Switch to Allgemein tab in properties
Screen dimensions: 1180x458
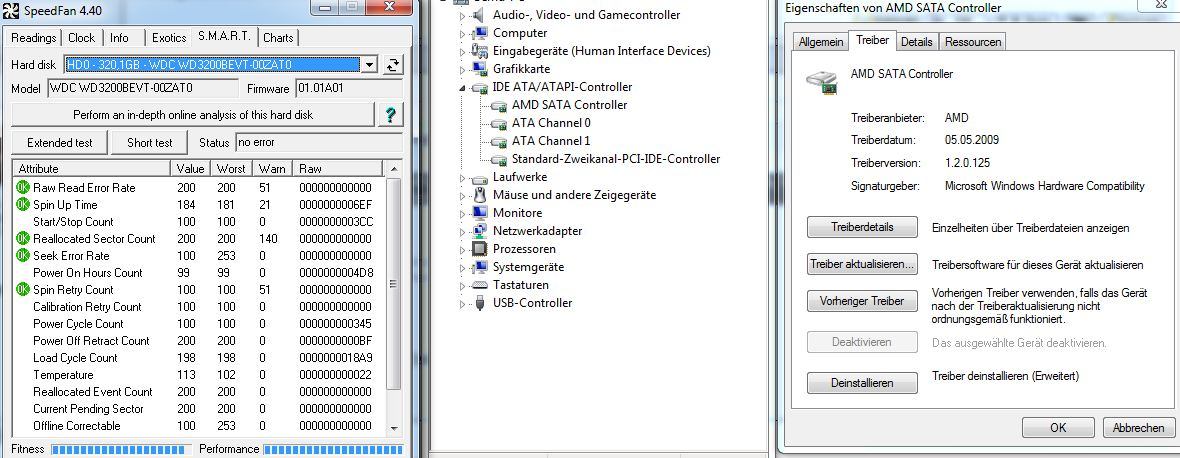click(x=821, y=42)
